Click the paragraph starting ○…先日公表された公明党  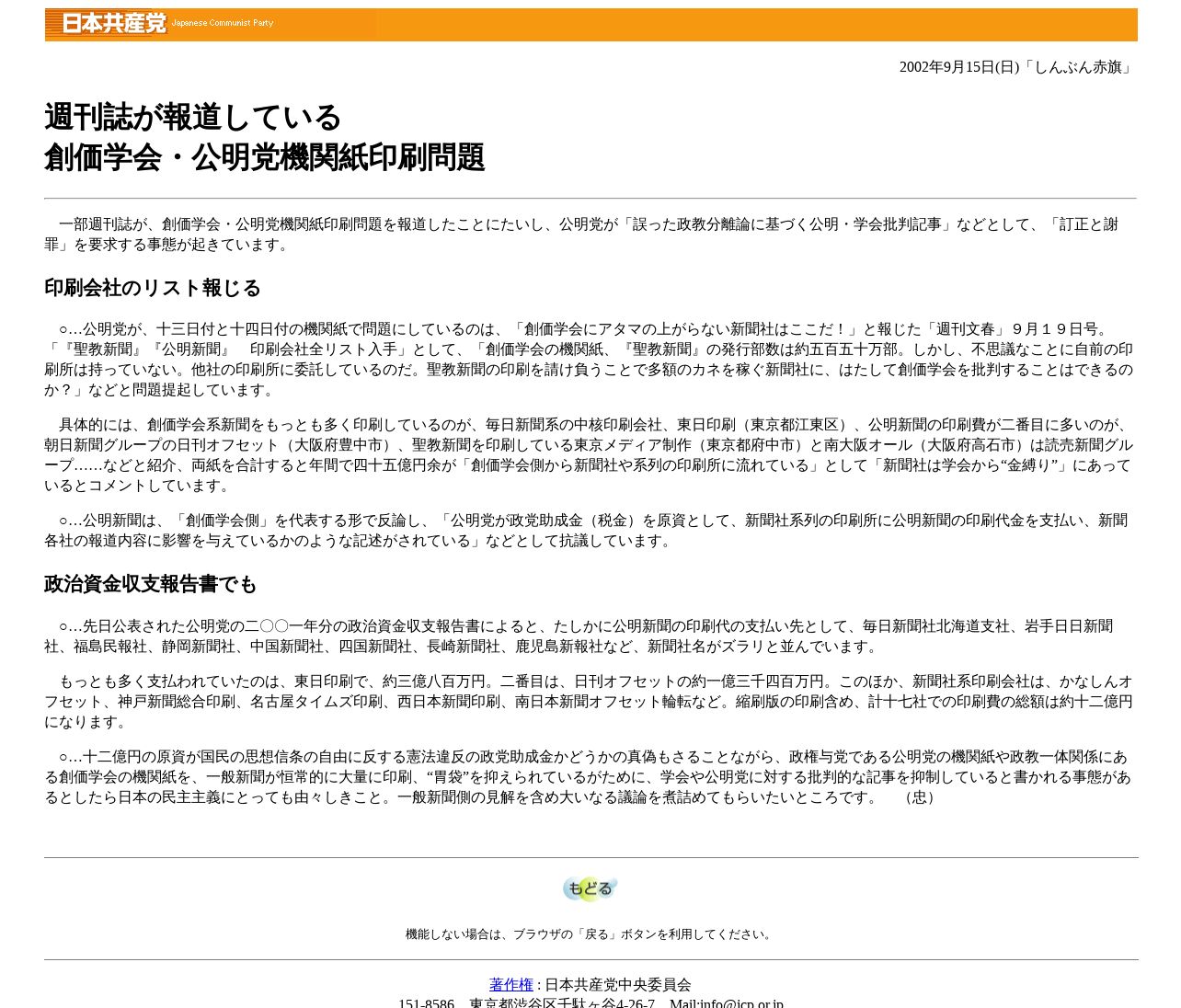coord(589,636)
